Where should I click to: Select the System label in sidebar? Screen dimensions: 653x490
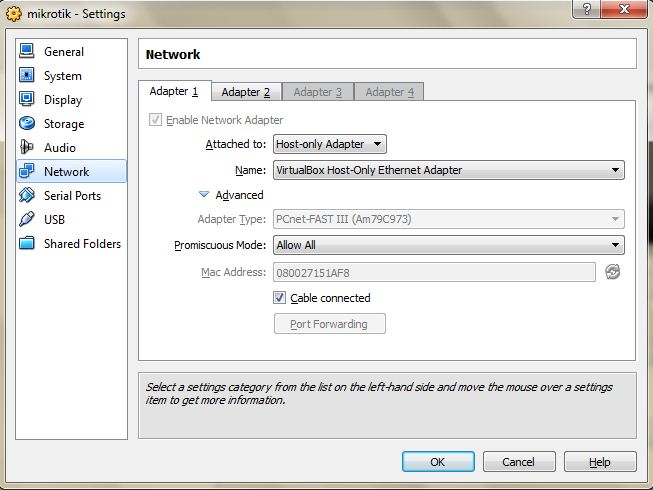(x=63, y=76)
